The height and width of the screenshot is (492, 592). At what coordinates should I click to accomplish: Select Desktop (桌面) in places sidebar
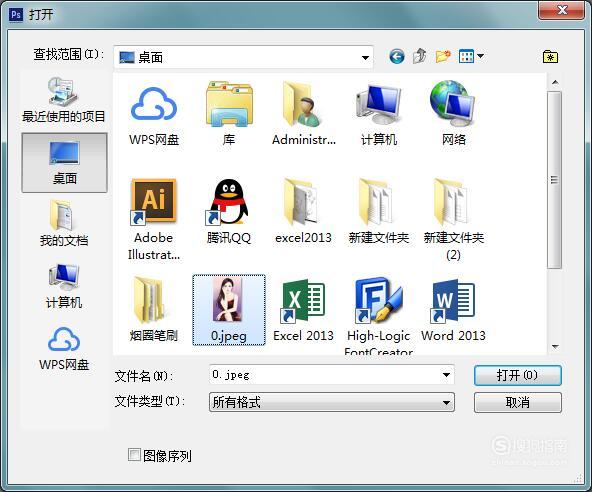64,163
